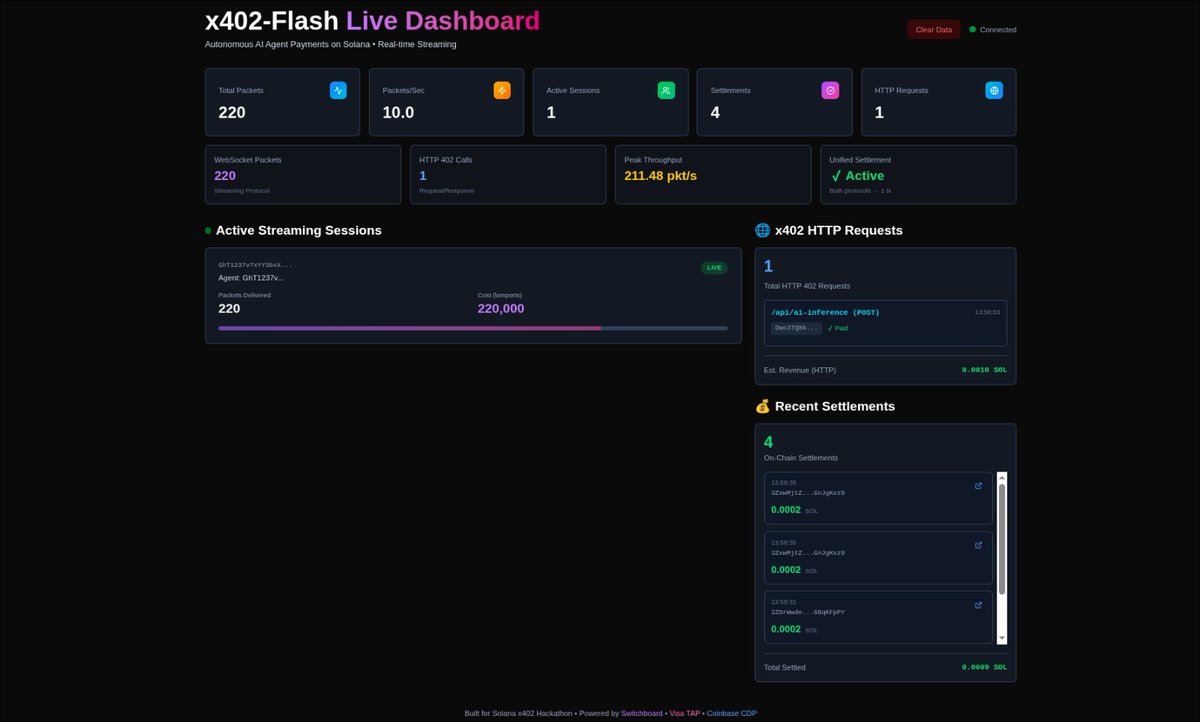1200x722 pixels.
Task: Click the Paid status text
Action: coord(841,328)
